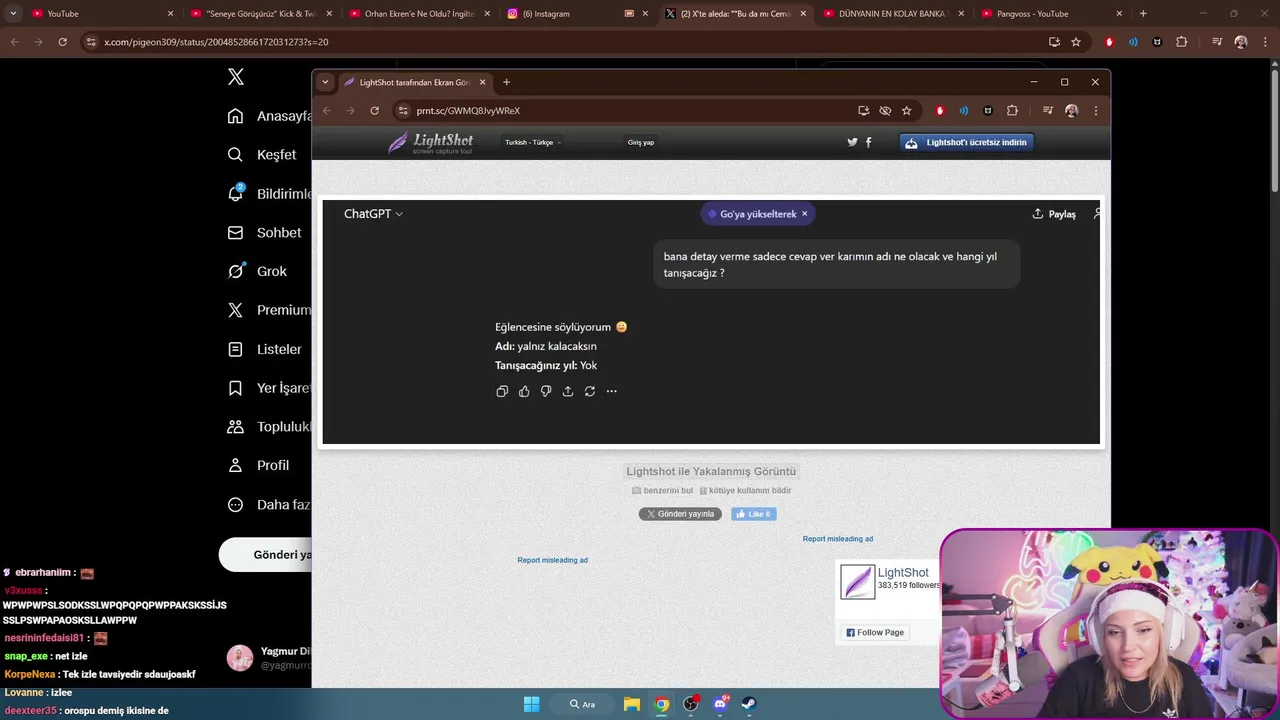Screen dimensions: 1280x720
Task: Open Steam from the taskbar
Action: [749, 704]
